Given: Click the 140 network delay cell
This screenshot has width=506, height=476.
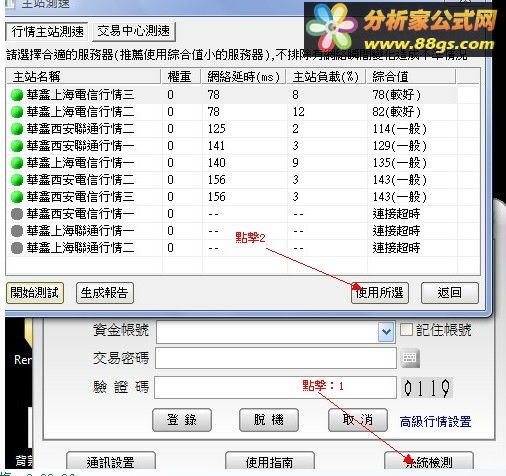Looking at the screenshot, I should [217, 163].
